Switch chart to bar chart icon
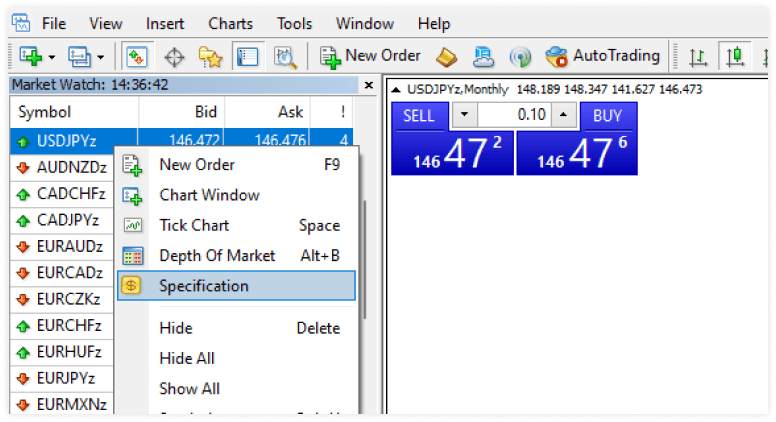 [x=699, y=57]
